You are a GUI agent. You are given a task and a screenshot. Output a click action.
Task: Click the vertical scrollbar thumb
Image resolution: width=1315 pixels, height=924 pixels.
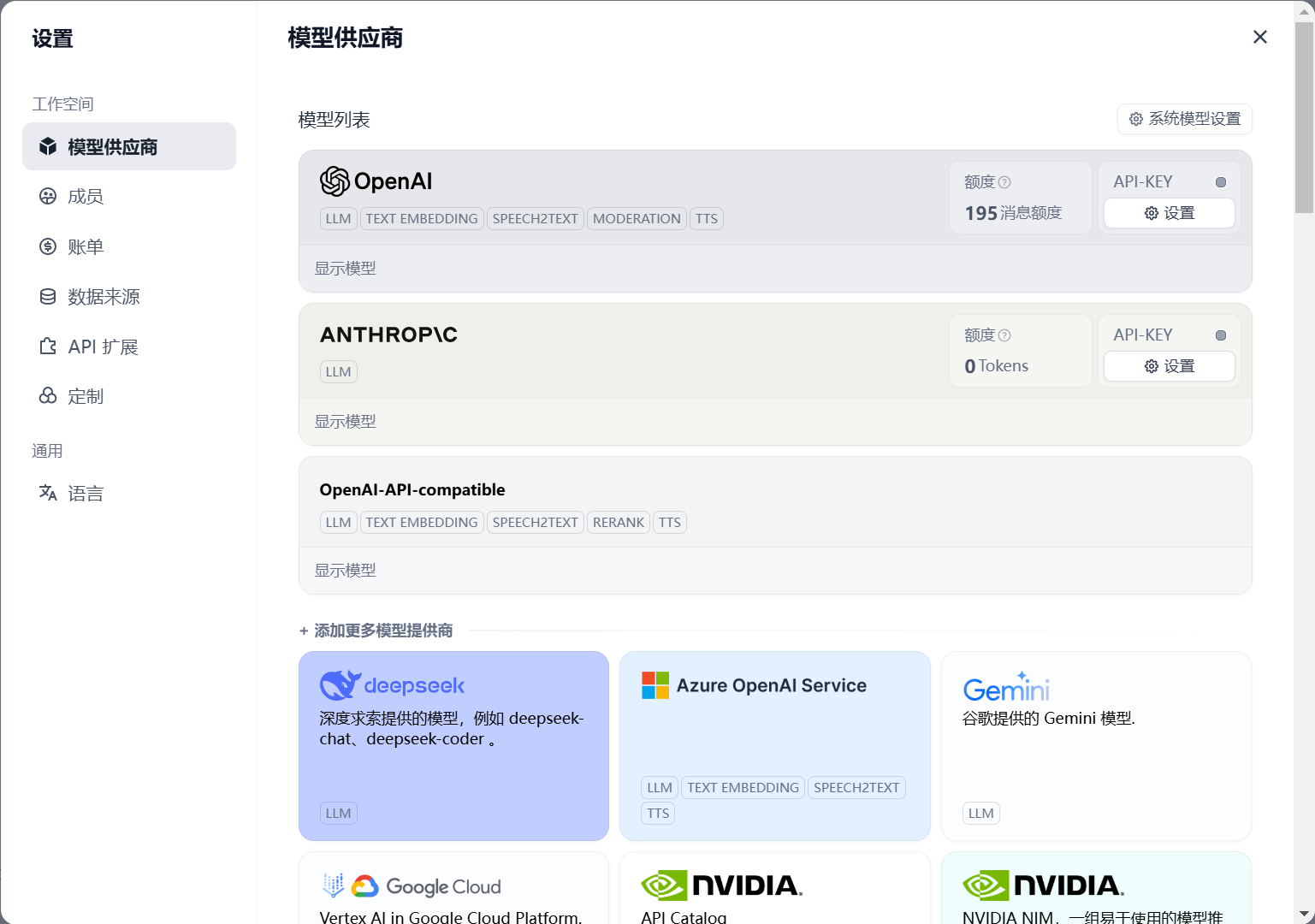pyautogui.click(x=1304, y=117)
